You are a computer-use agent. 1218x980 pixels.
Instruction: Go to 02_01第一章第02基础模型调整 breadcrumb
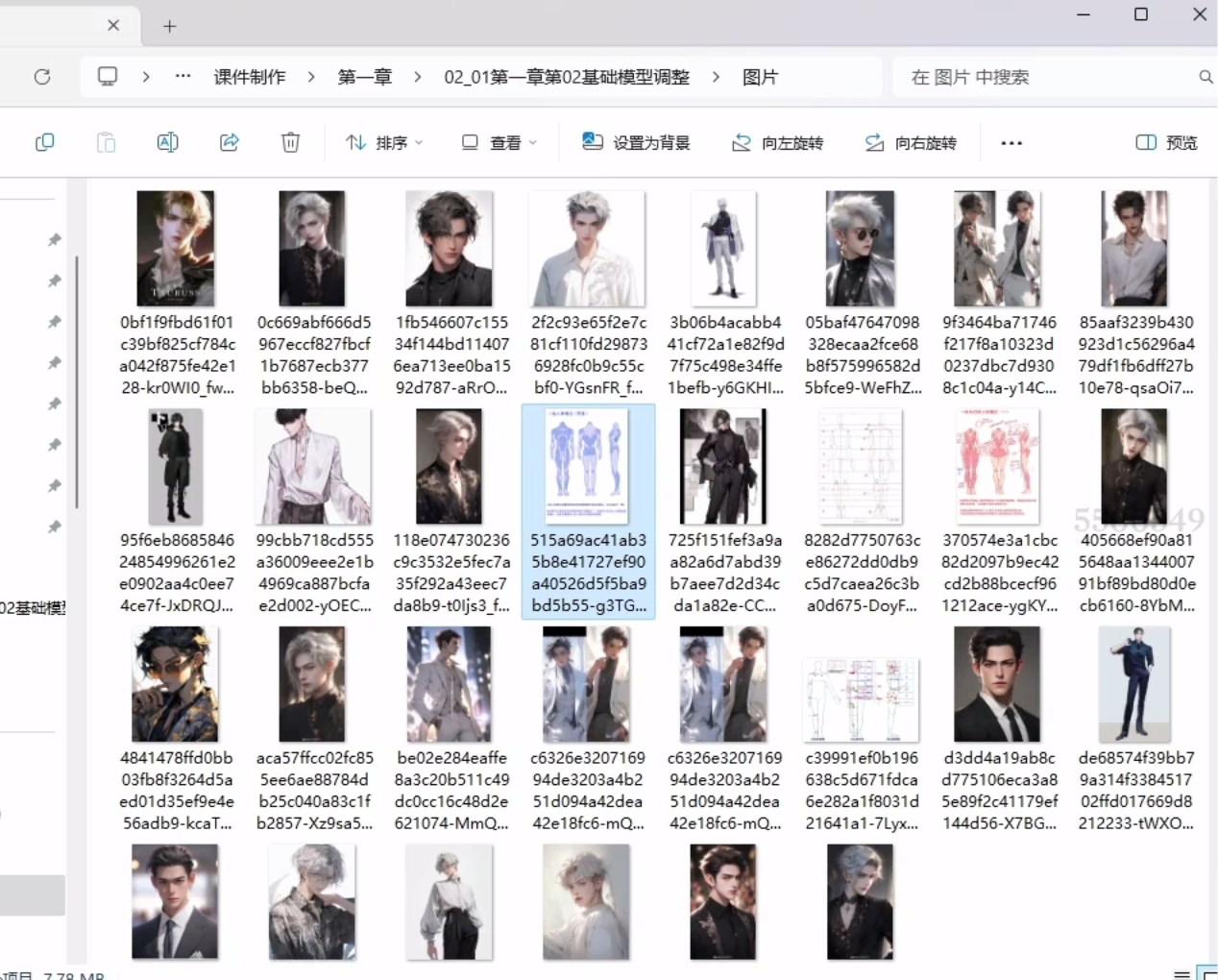pyautogui.click(x=567, y=77)
